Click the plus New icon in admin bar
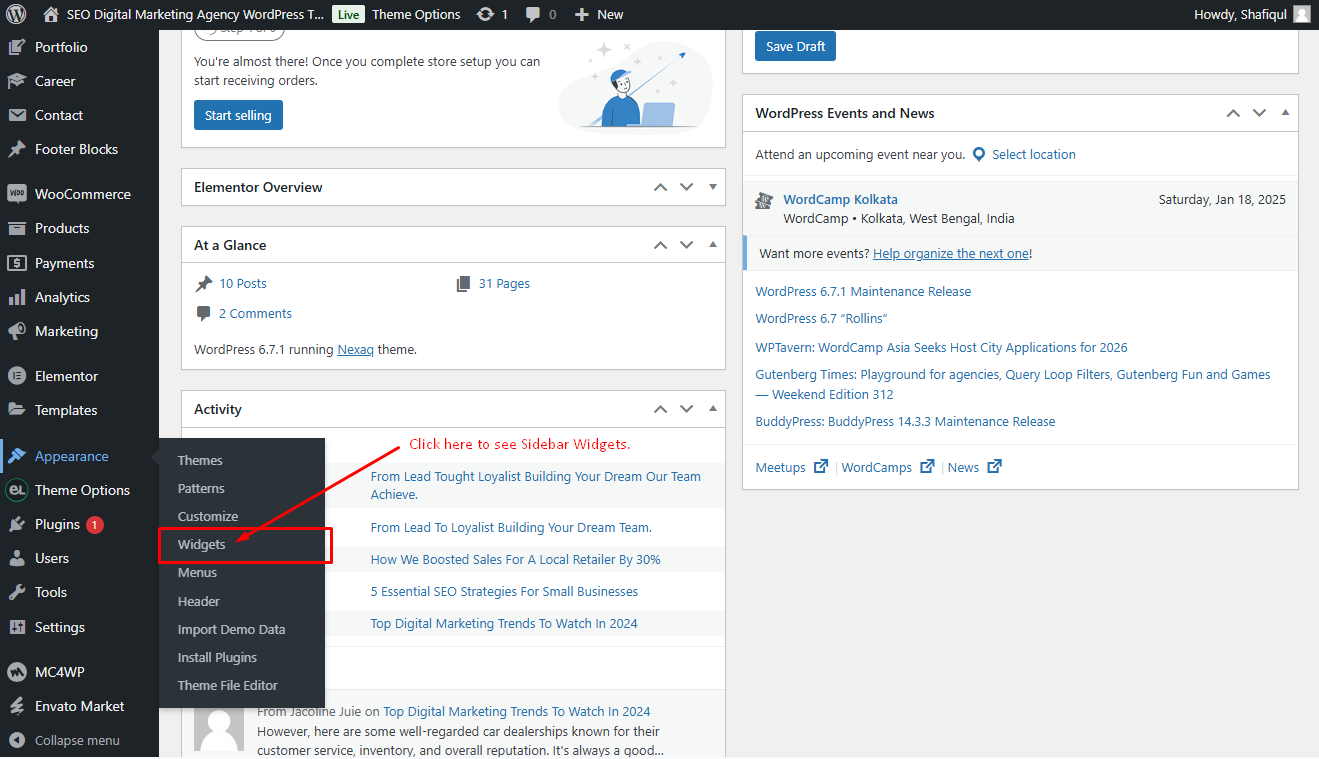 click(x=582, y=14)
